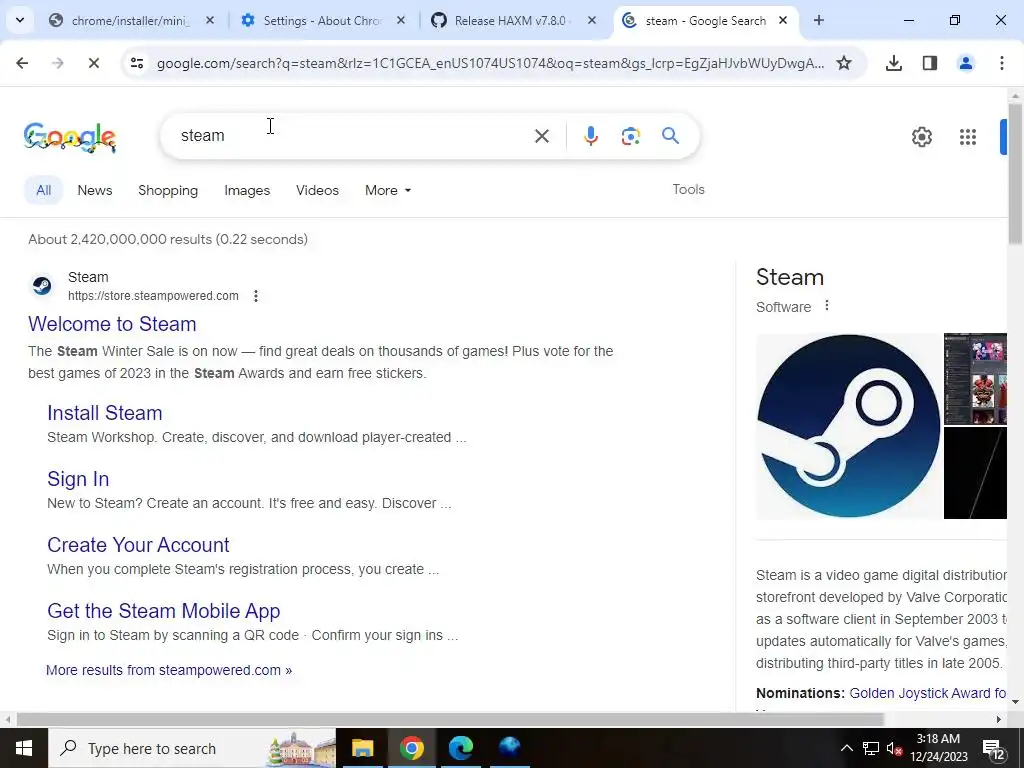Switch to the chrome/installer tab
This screenshot has width=1024, height=768.
click(x=131, y=20)
